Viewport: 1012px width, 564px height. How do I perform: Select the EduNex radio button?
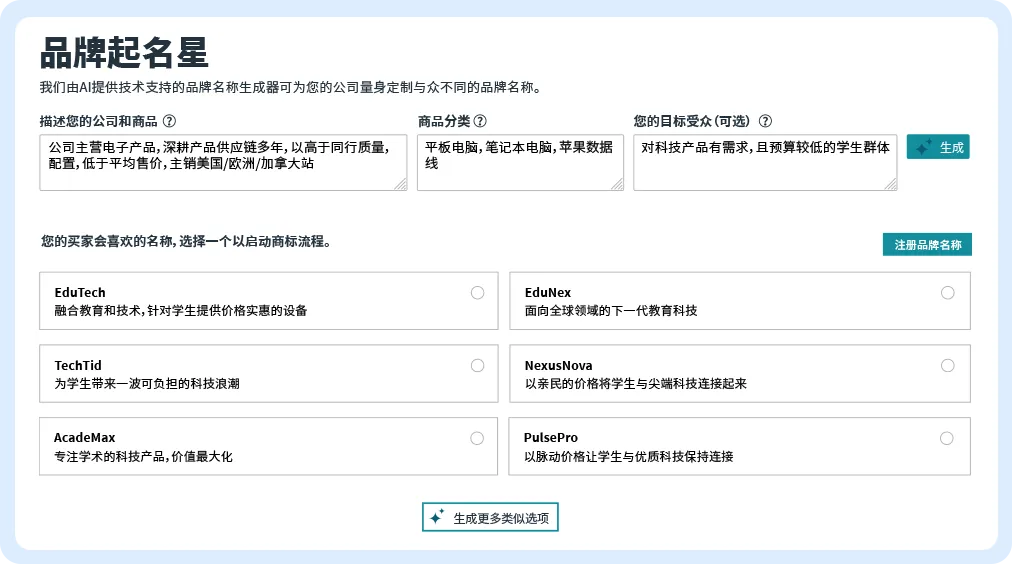(947, 293)
